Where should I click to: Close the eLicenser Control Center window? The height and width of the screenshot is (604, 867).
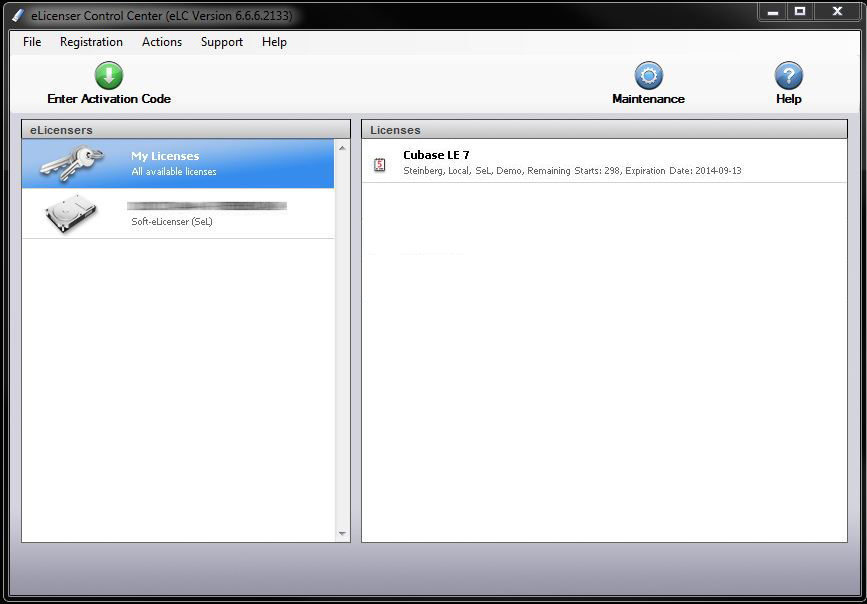837,12
